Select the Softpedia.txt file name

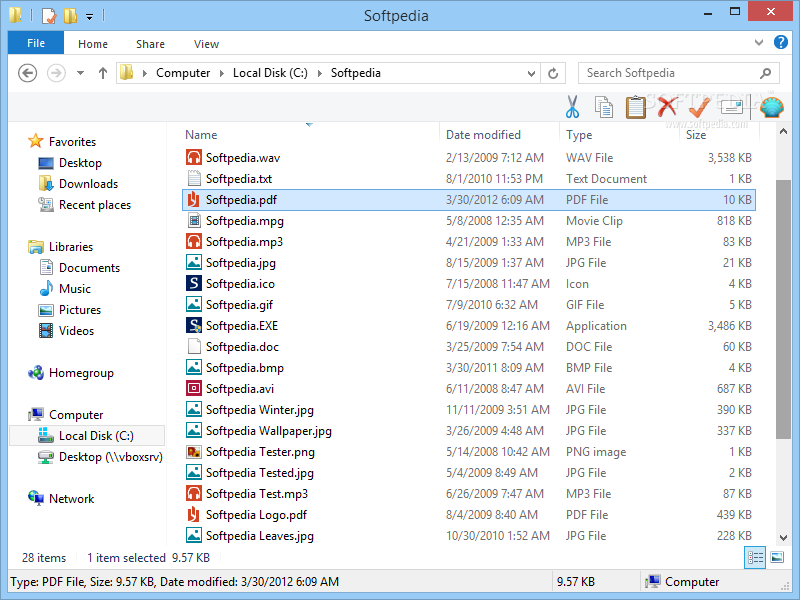tap(238, 179)
